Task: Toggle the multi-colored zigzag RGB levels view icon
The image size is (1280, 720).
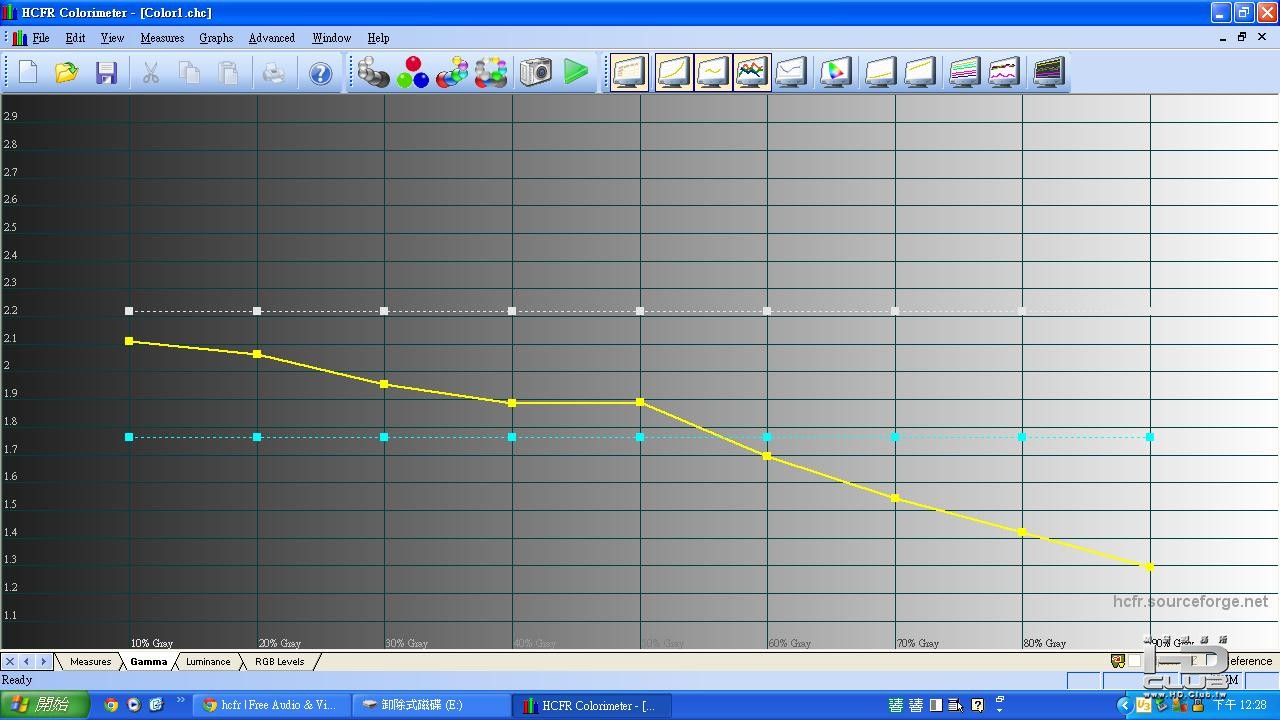Action: 752,72
